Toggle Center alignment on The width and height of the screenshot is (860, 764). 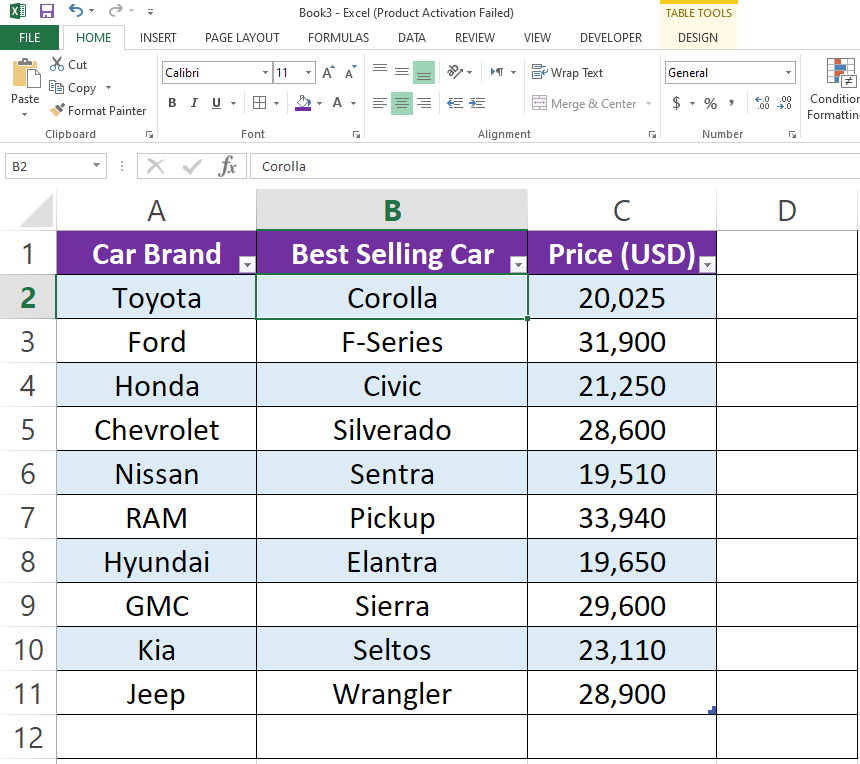401,103
